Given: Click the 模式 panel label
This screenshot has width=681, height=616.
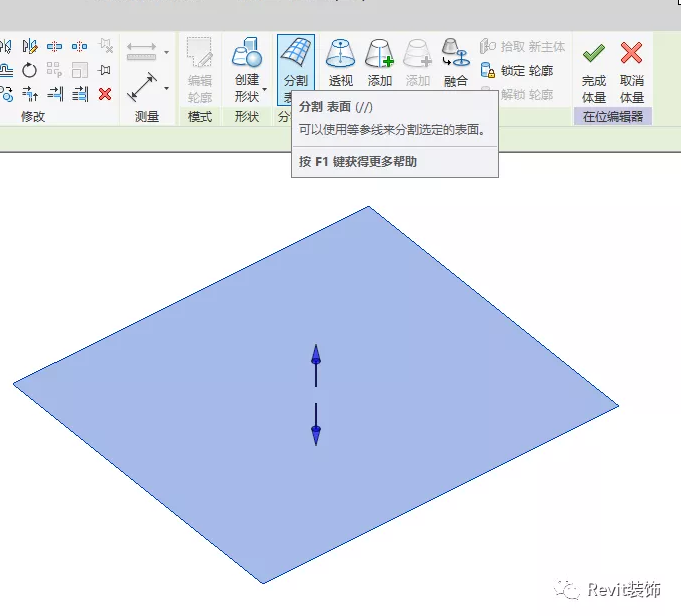Looking at the screenshot, I should [x=200, y=116].
